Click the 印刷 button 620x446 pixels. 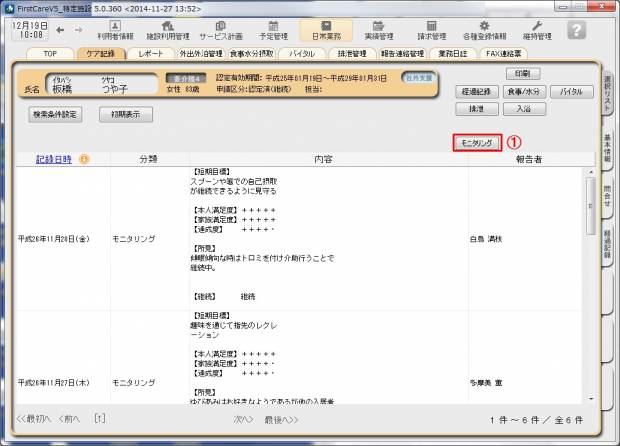coord(522,74)
